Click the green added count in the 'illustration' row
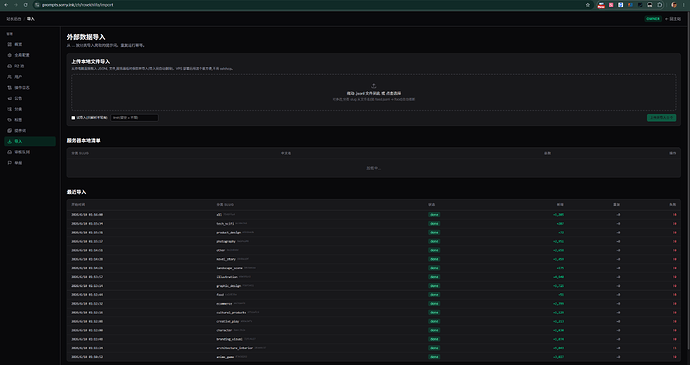Image resolution: width=690 pixels, height=365 pixels. (558, 277)
